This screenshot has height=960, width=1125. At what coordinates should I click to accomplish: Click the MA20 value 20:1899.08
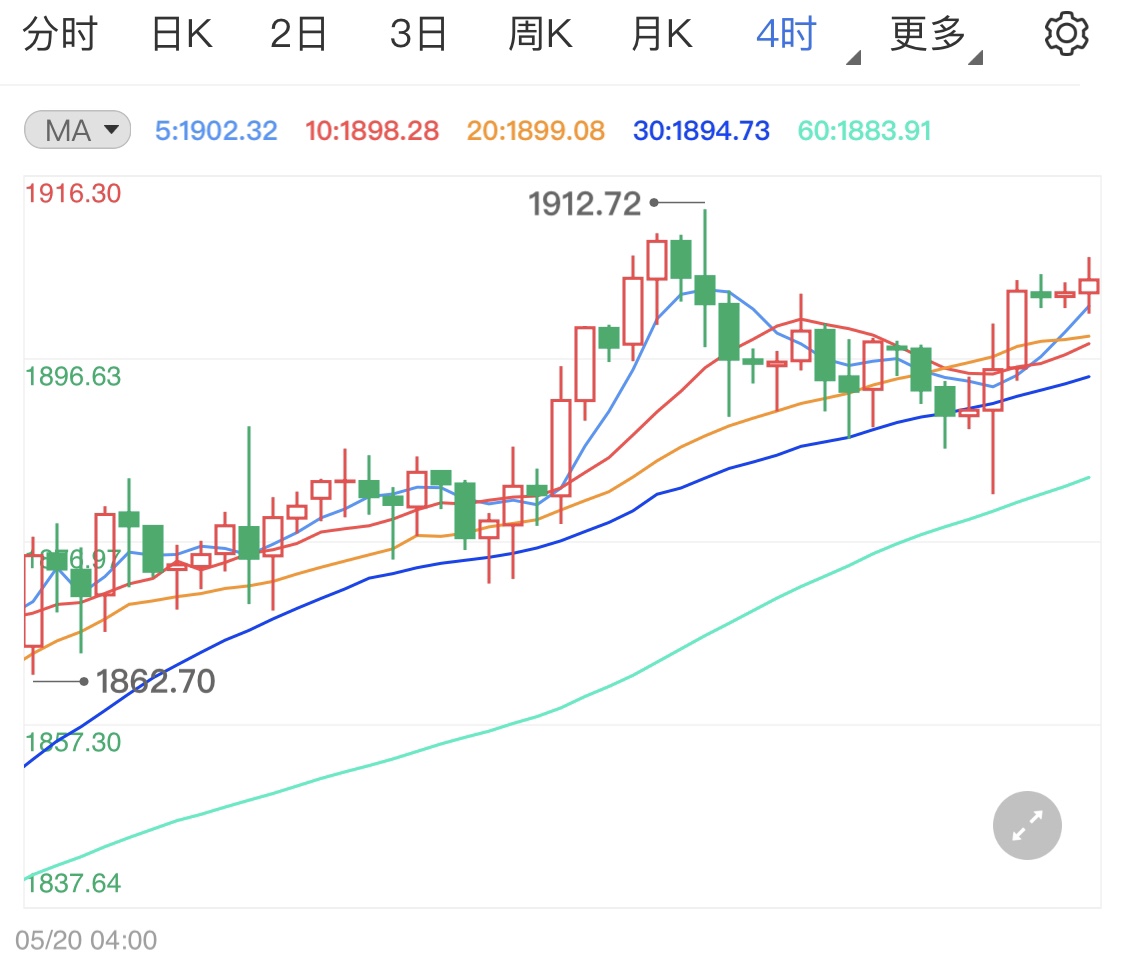point(535,131)
